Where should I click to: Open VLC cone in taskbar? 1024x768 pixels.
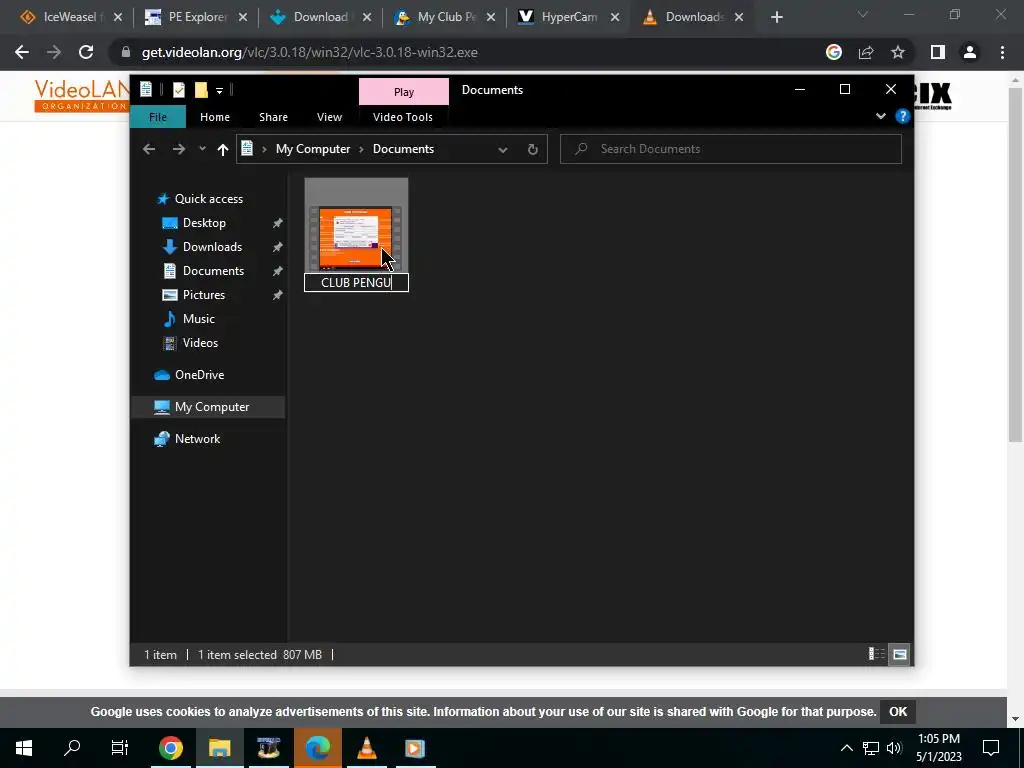[x=367, y=748]
